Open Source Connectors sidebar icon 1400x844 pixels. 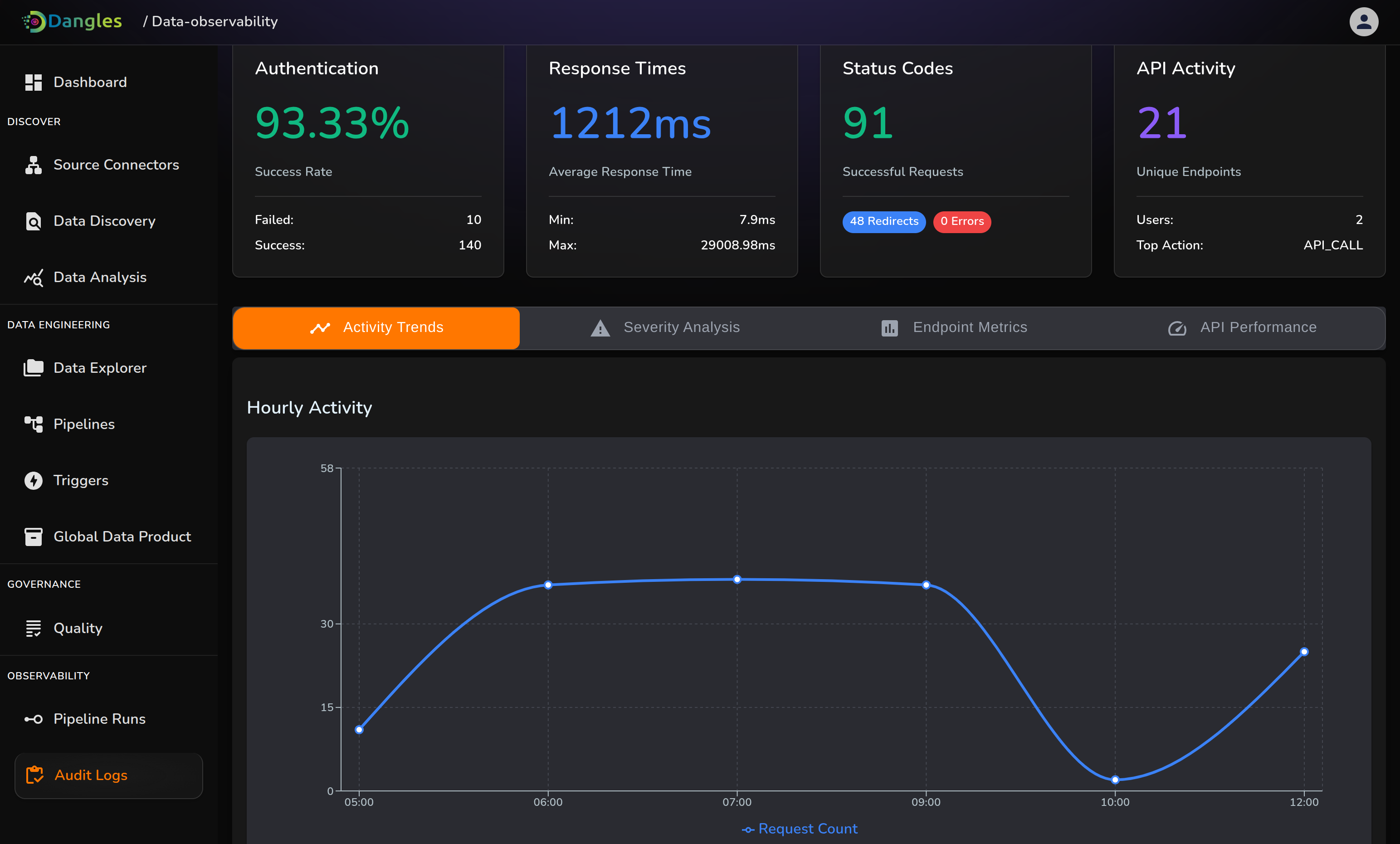(33, 165)
